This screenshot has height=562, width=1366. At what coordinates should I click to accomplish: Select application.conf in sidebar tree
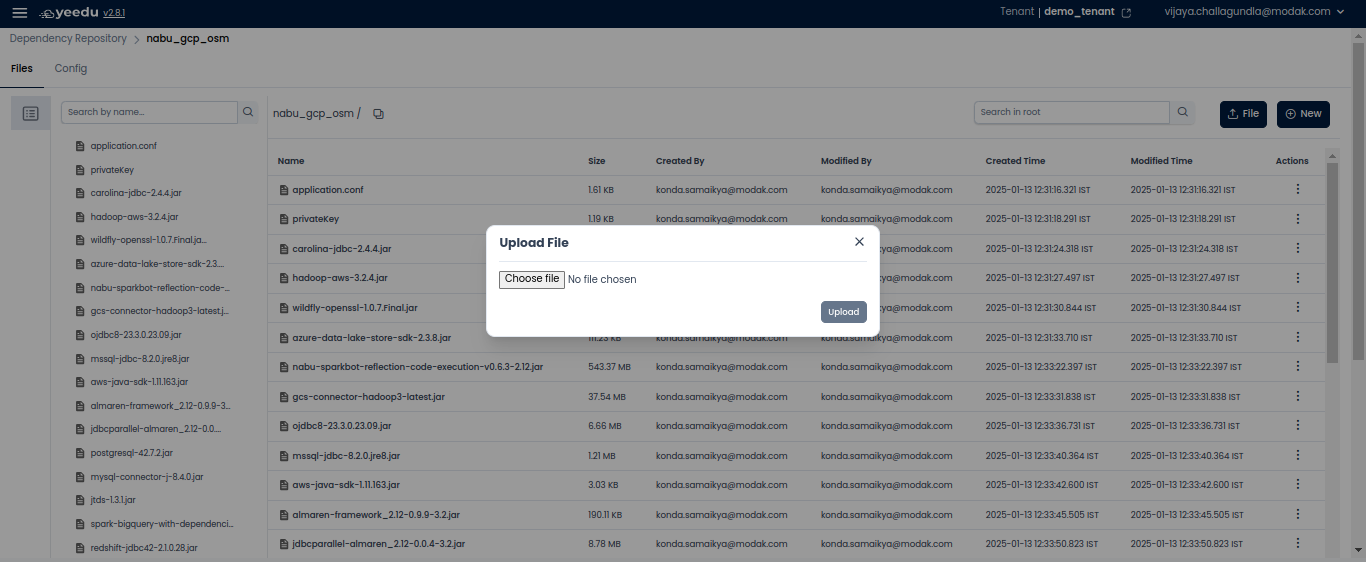coord(123,146)
